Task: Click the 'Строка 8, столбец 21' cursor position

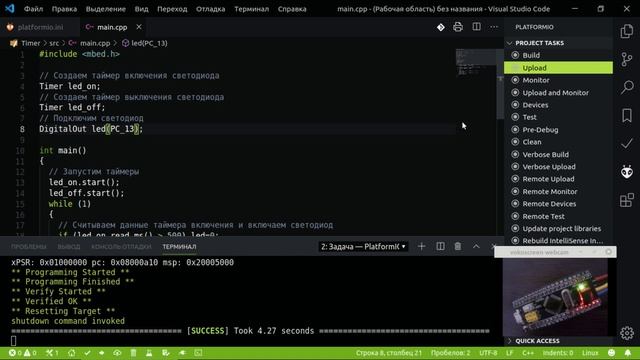Action: pos(389,353)
